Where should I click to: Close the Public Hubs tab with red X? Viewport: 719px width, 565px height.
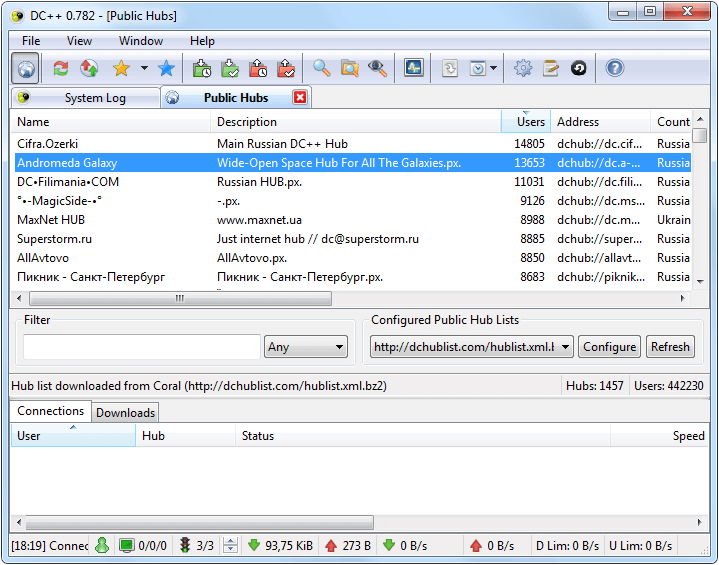300,98
